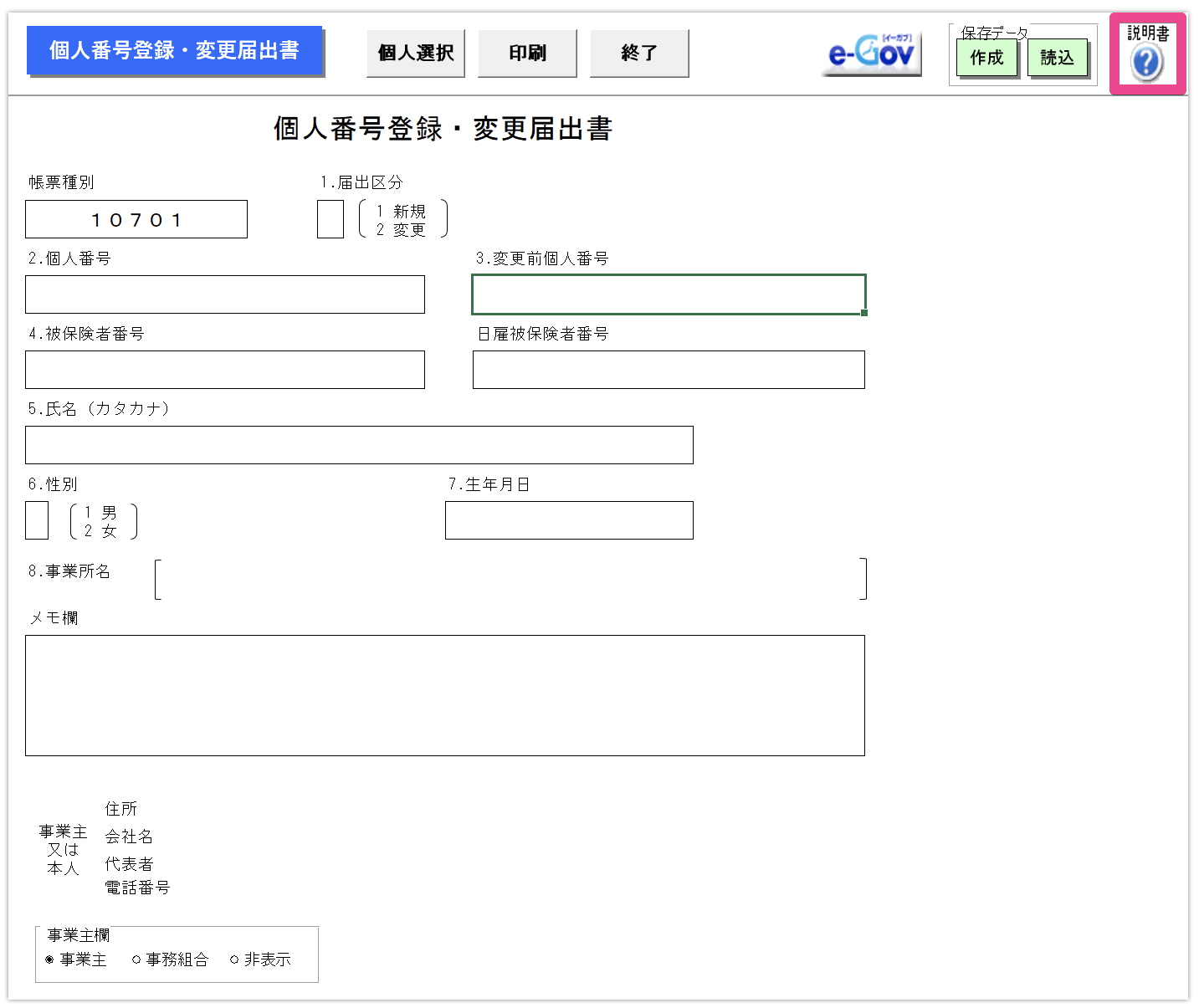Click the '2 女' option text
This screenshot has height=1008, width=1199.
tap(100, 531)
